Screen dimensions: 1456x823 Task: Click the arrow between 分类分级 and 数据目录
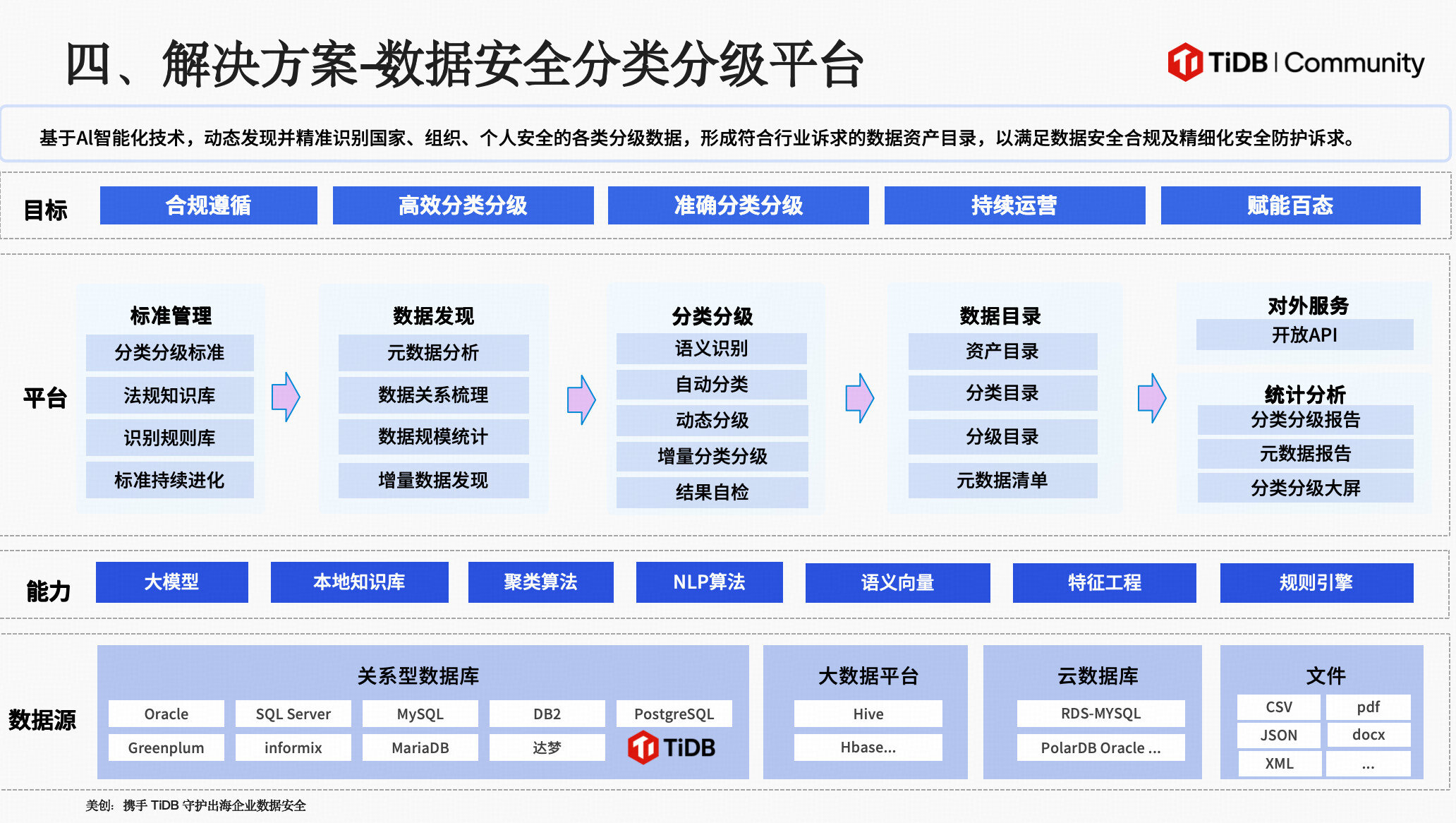[x=860, y=398]
